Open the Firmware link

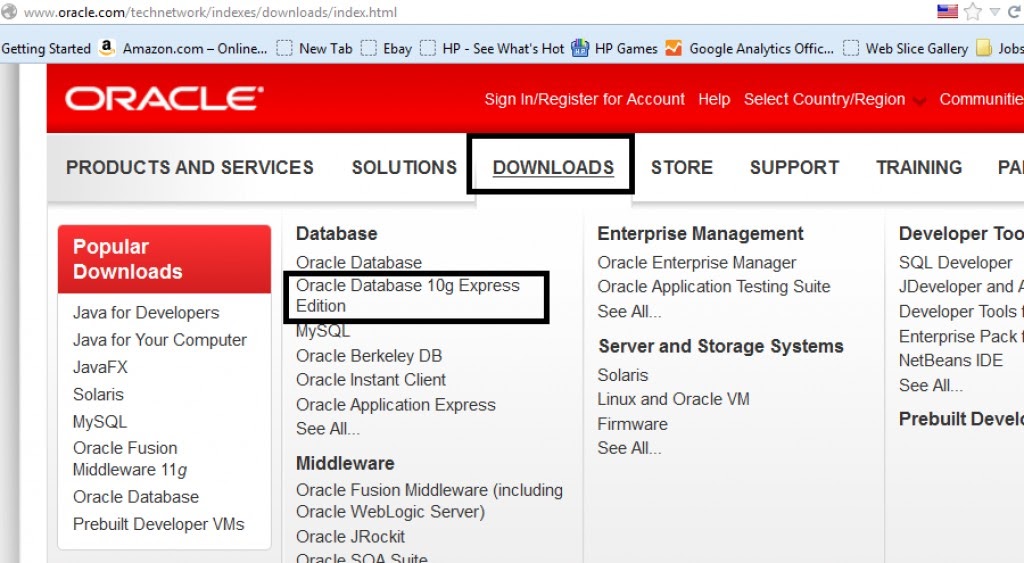tap(632, 425)
